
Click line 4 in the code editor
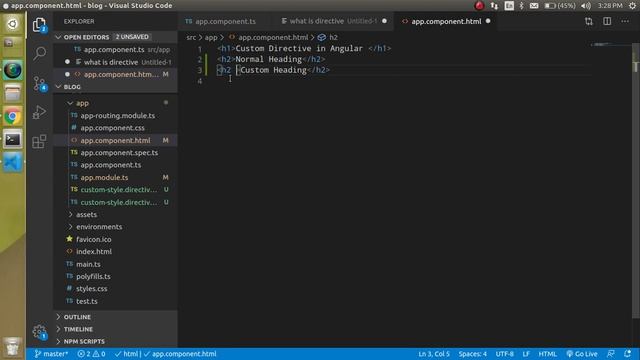tap(404, 81)
